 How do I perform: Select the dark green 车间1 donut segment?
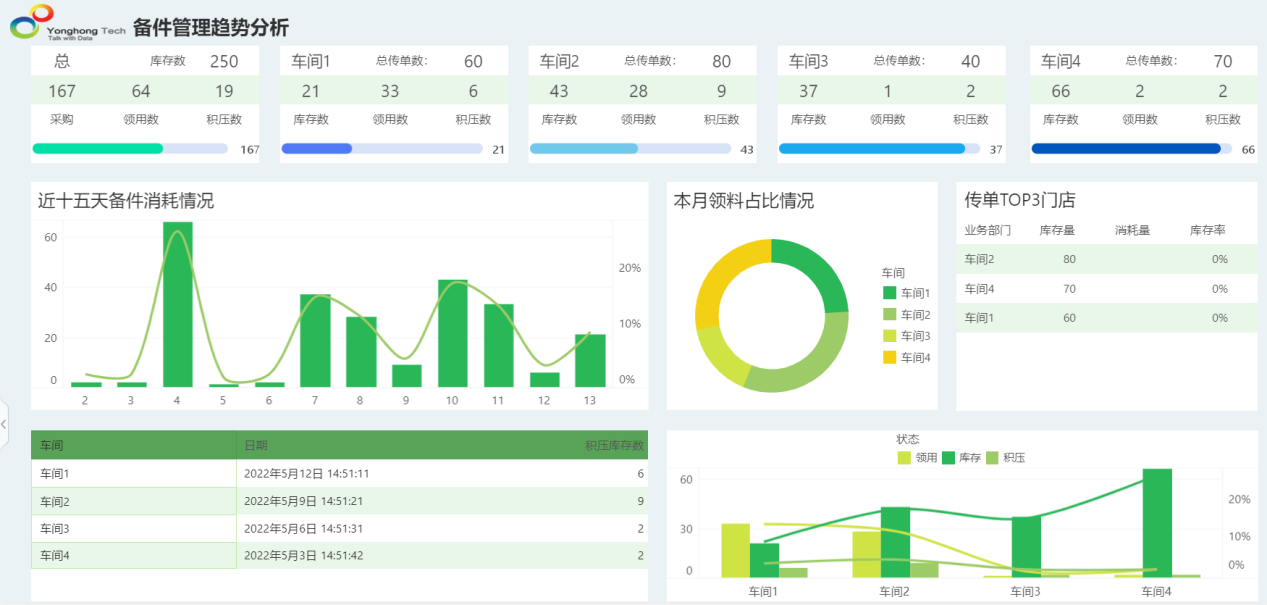click(820, 268)
